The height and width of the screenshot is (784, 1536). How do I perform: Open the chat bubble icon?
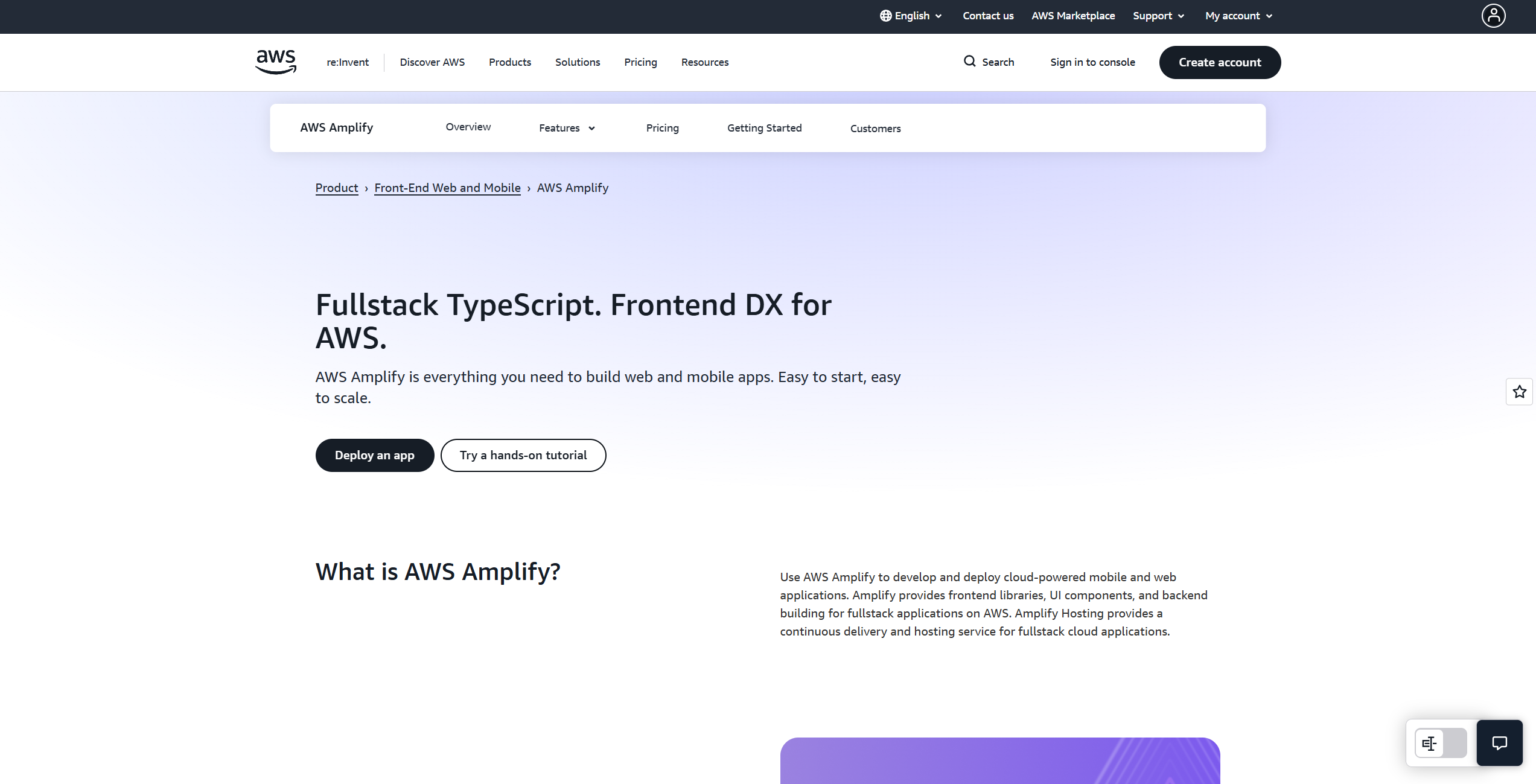(1499, 742)
